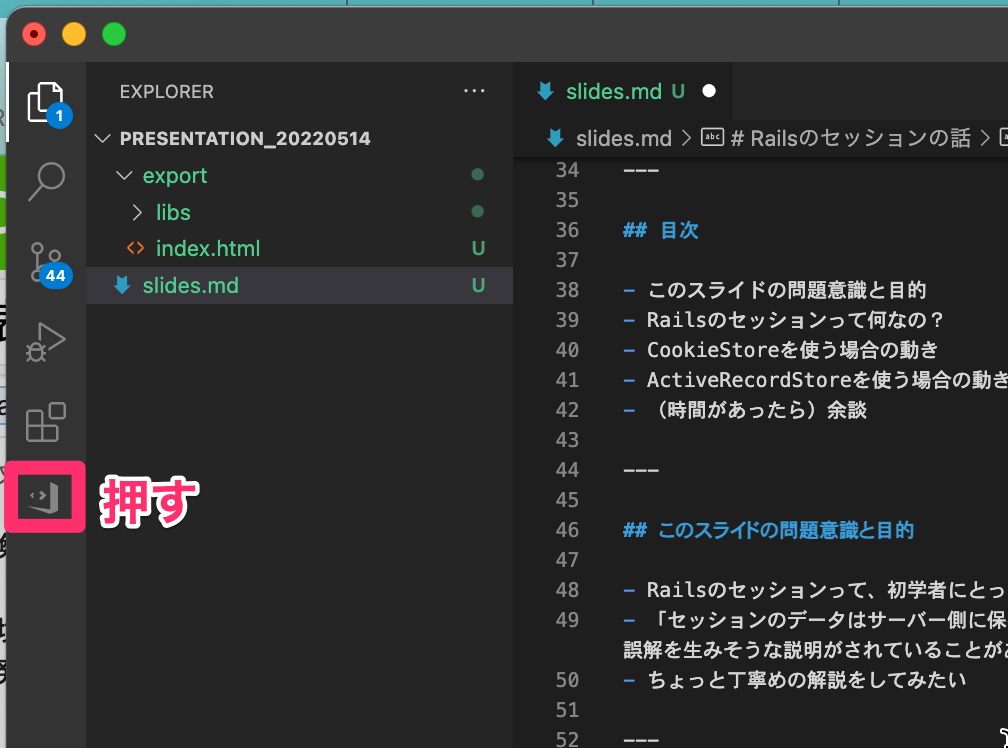The height and width of the screenshot is (748, 1008).
Task: Click line 40 'CookieStoreを使う場合の動き'
Action: point(792,350)
